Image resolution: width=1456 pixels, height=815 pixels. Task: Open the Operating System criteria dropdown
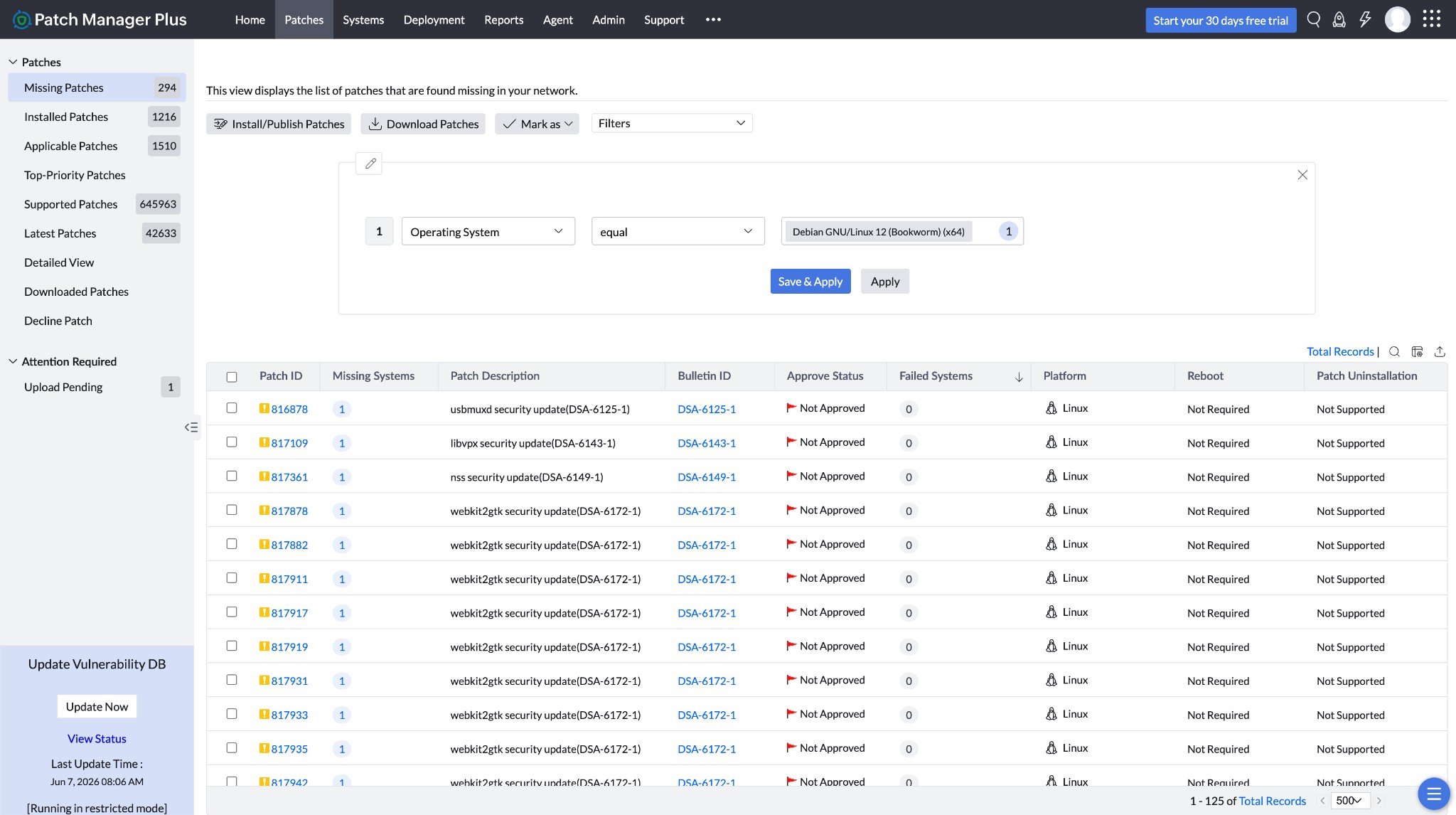pyautogui.click(x=488, y=231)
